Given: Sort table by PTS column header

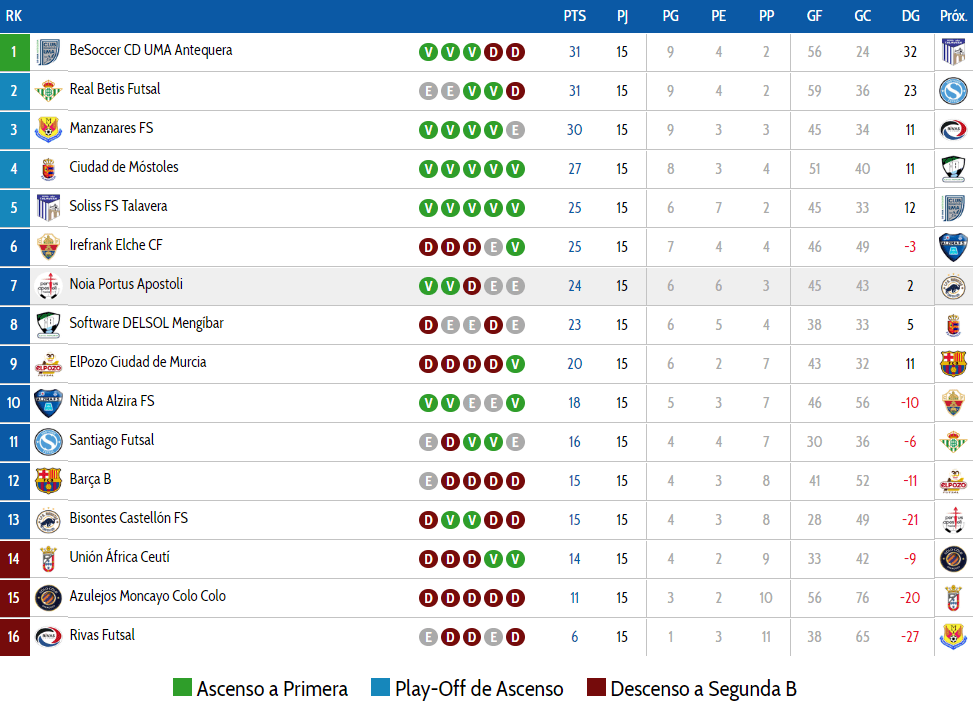Looking at the screenshot, I should 575,16.
